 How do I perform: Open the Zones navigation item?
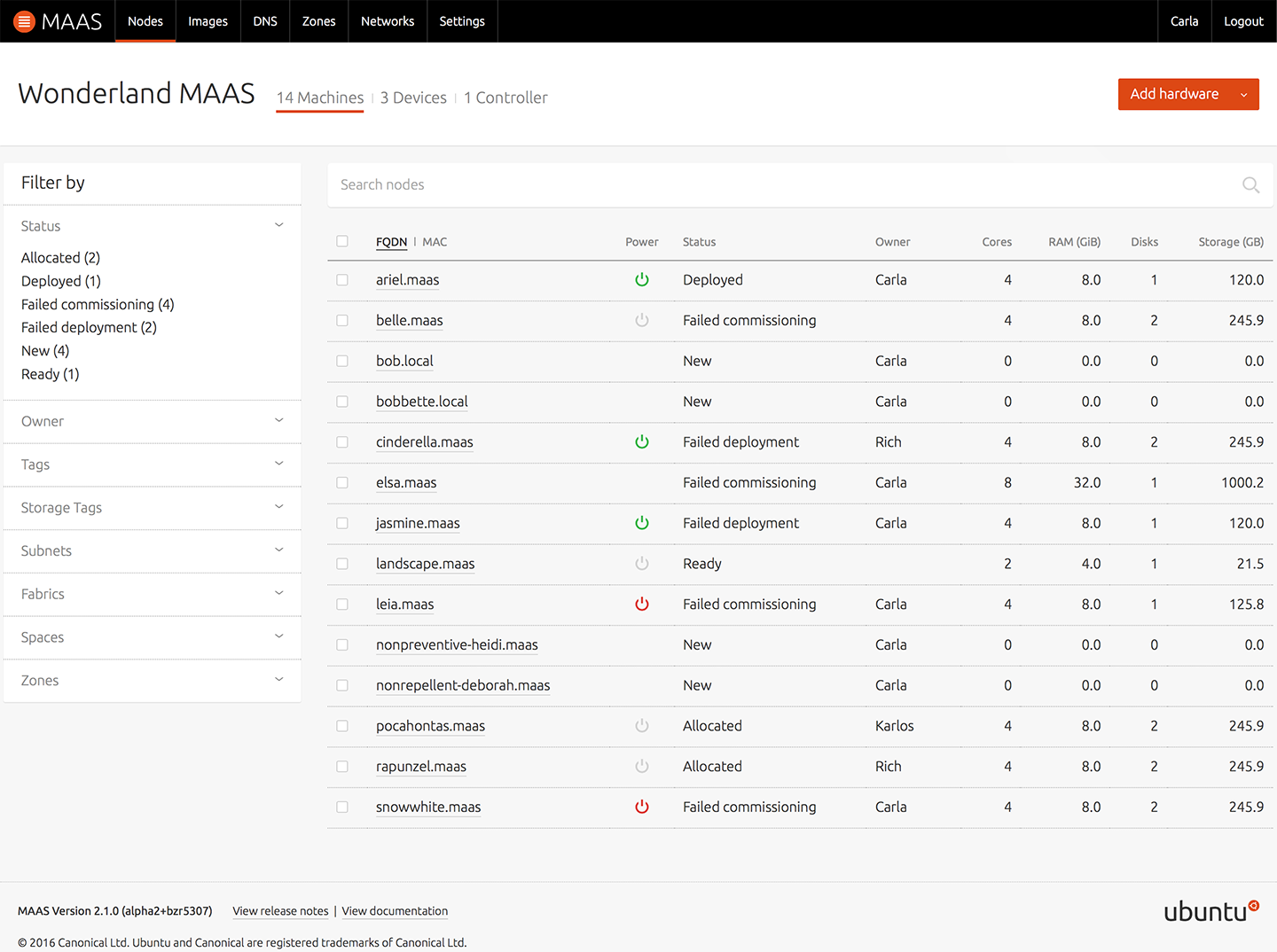pyautogui.click(x=319, y=21)
